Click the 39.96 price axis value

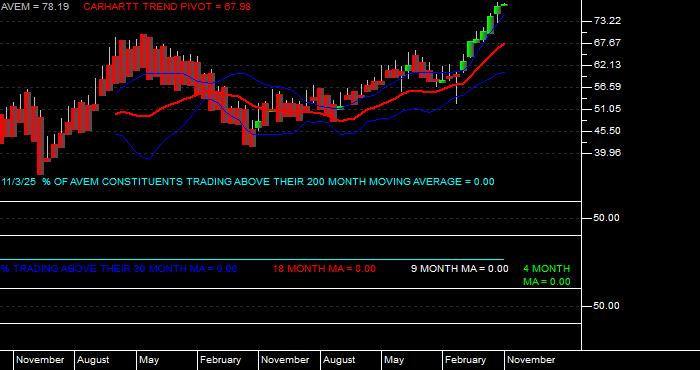coord(608,153)
